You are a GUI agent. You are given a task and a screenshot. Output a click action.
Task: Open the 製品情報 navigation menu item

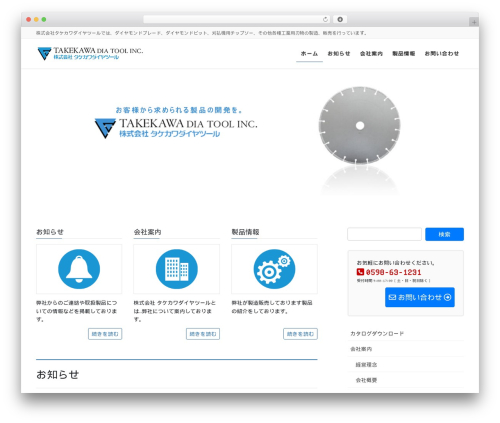click(403, 53)
